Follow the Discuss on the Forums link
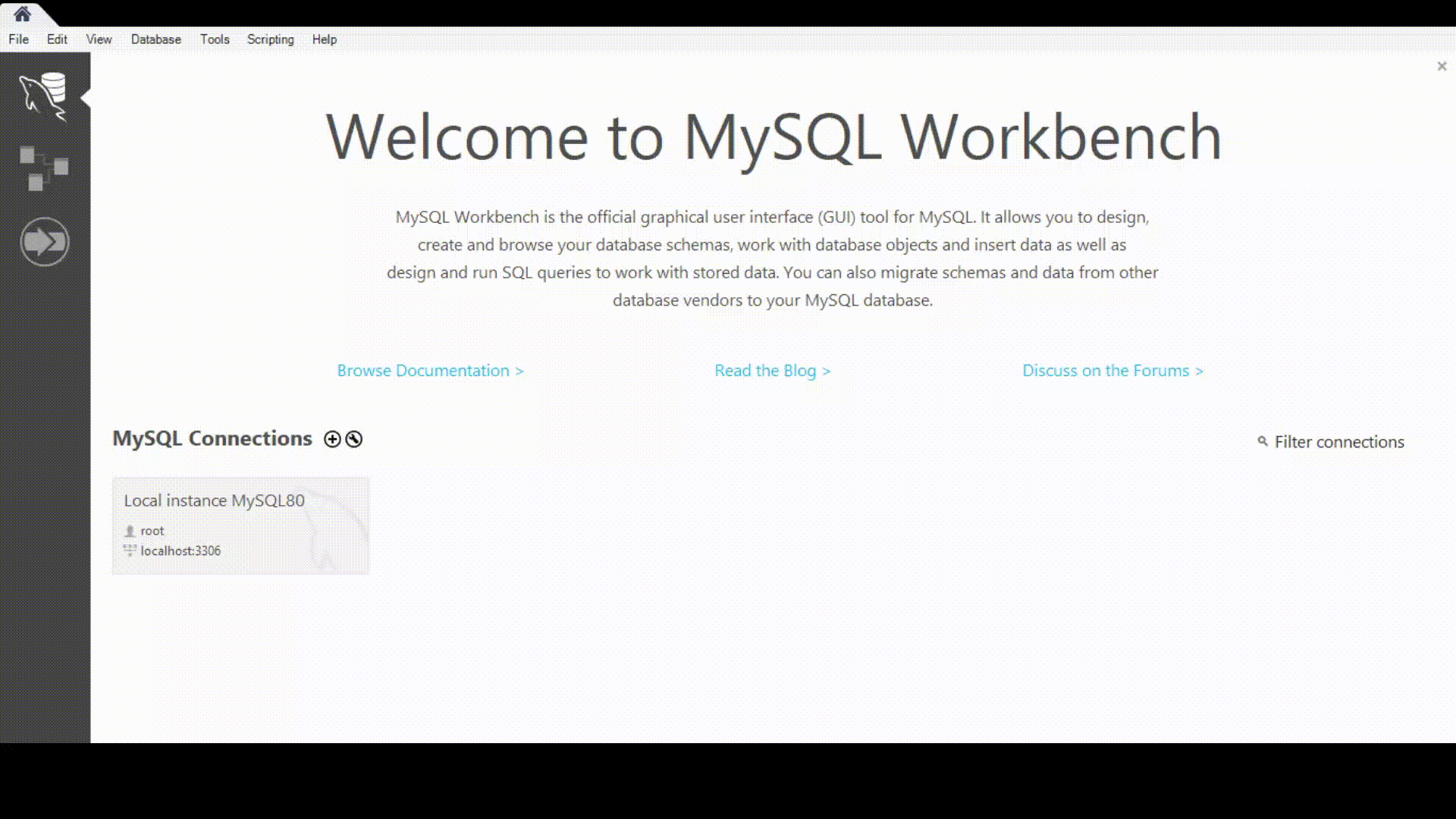Viewport: 1456px width, 819px height. pyautogui.click(x=1112, y=371)
